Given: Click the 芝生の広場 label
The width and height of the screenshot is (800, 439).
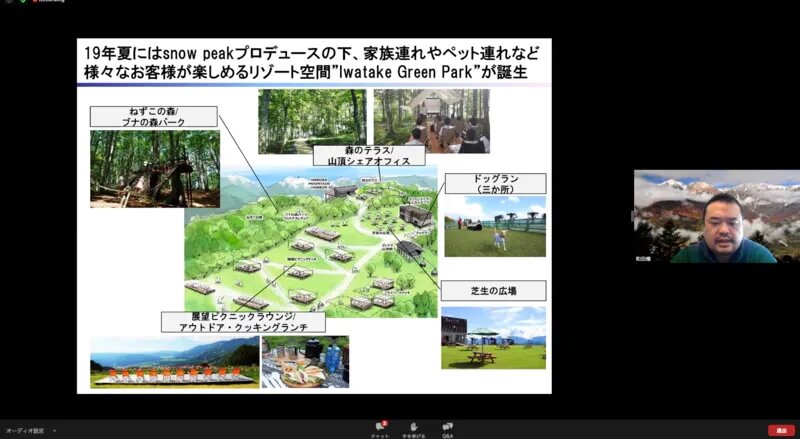Looking at the screenshot, I should 493,290.
